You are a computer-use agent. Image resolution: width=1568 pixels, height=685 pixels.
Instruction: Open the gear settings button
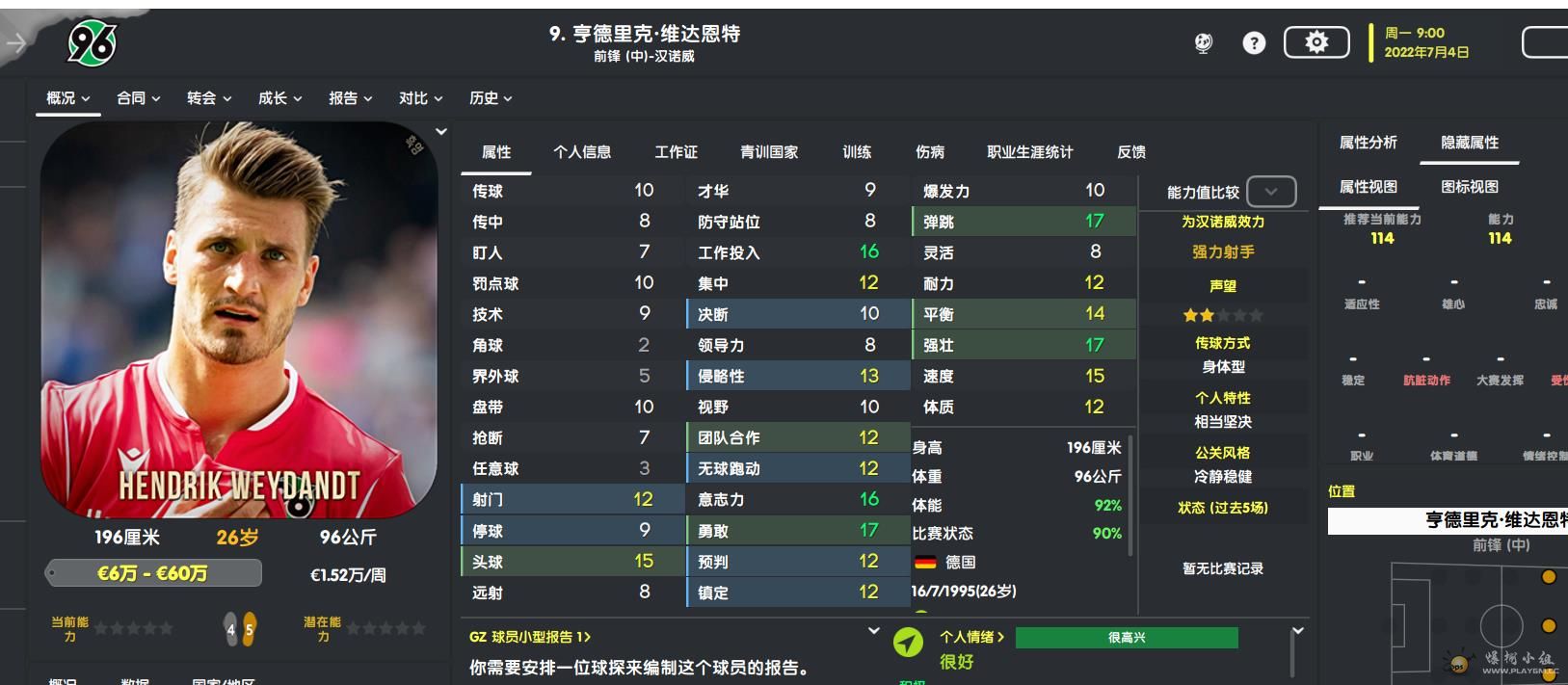click(1316, 42)
